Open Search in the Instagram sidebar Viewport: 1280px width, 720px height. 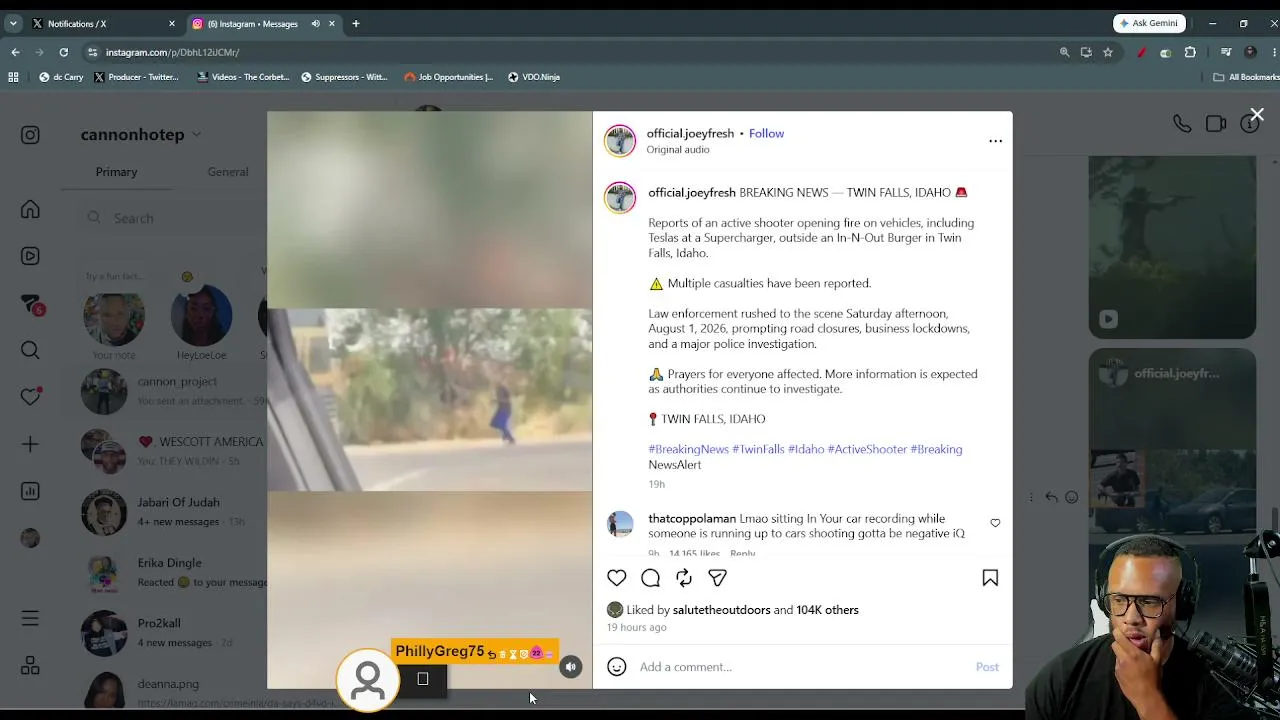pos(30,350)
